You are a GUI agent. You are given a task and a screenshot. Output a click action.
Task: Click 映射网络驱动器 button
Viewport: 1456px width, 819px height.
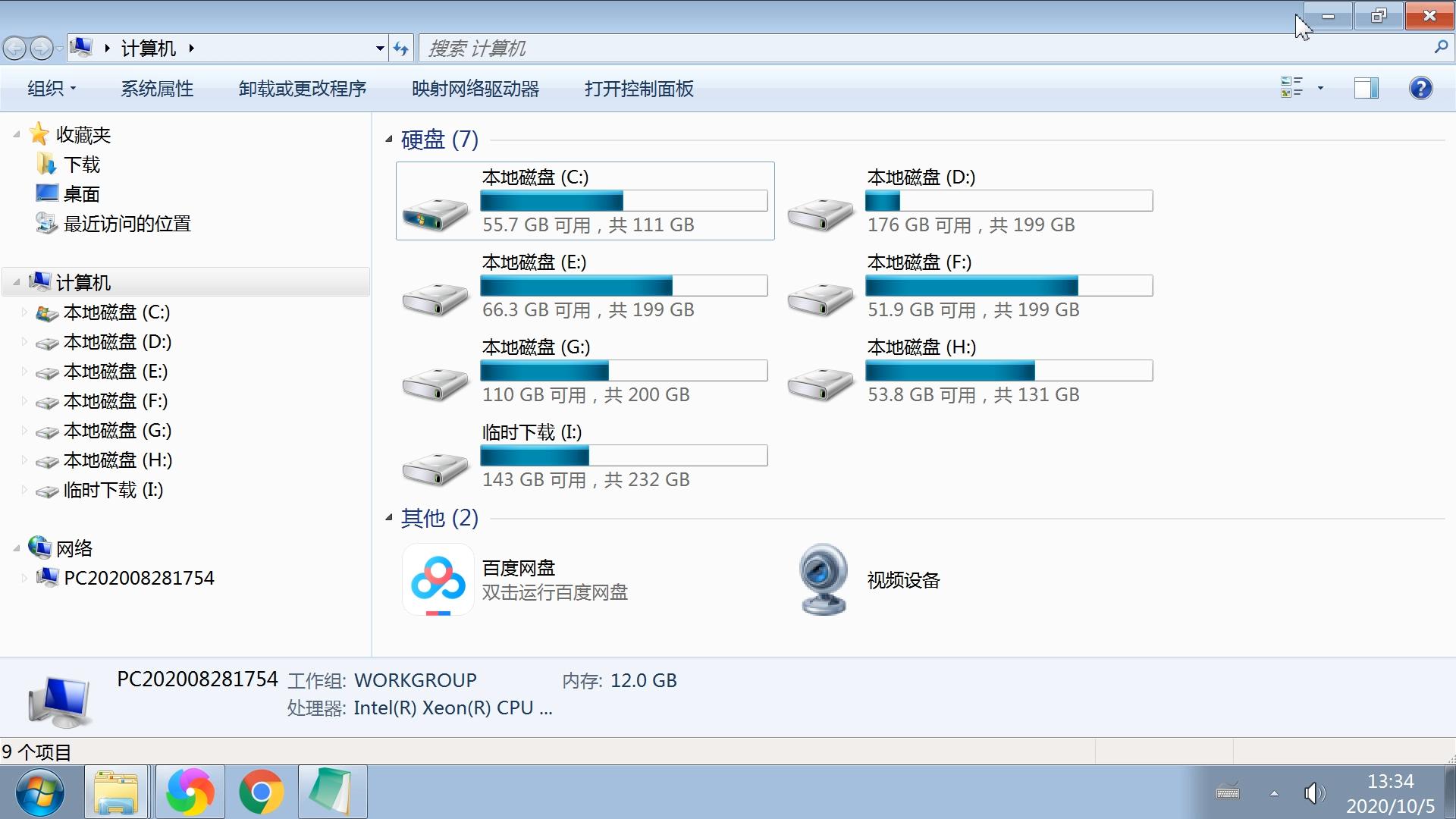coord(475,88)
